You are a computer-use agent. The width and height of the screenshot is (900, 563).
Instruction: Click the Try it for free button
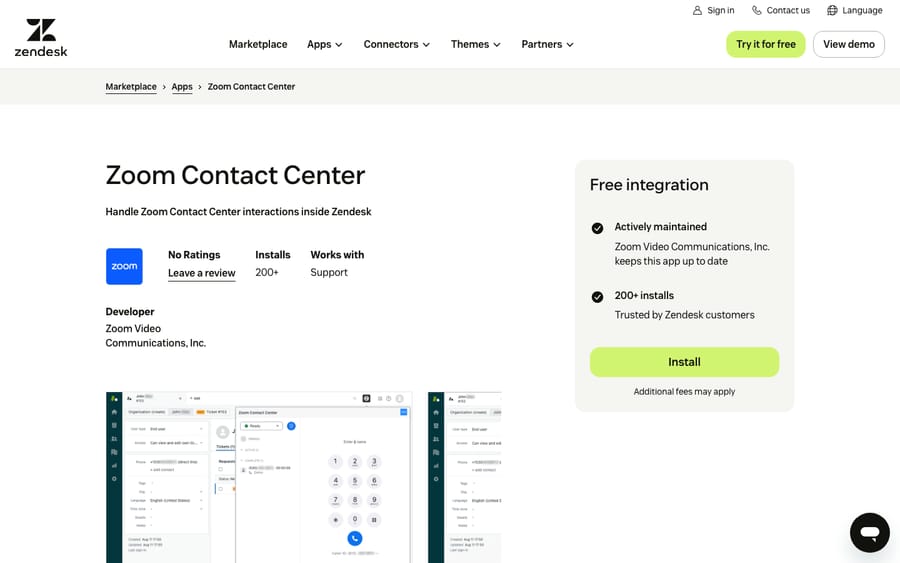point(766,44)
